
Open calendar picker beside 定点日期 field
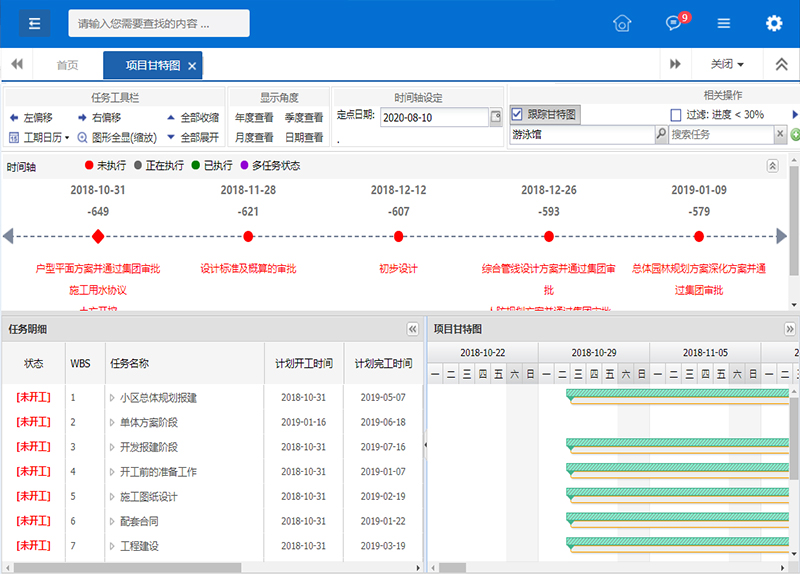point(495,117)
